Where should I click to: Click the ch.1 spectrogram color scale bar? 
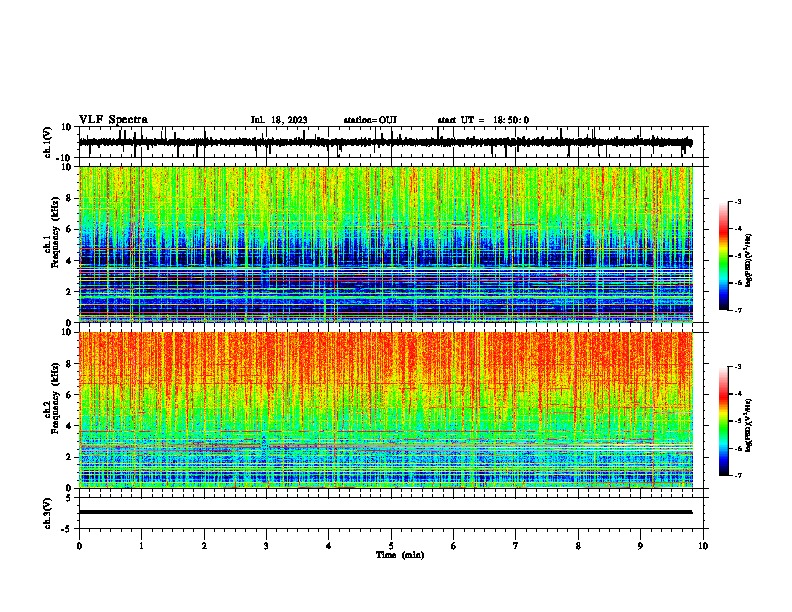724,256
